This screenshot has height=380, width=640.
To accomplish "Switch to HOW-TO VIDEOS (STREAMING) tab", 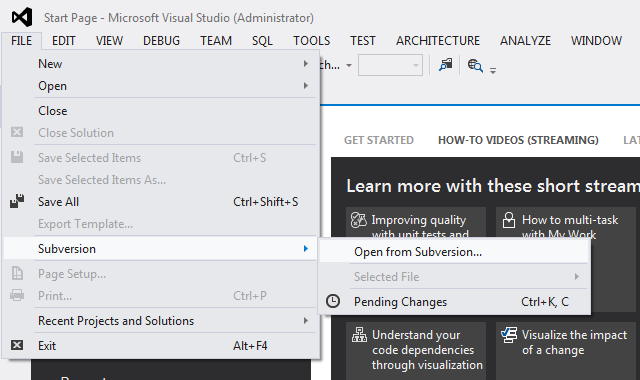I will pos(518,140).
